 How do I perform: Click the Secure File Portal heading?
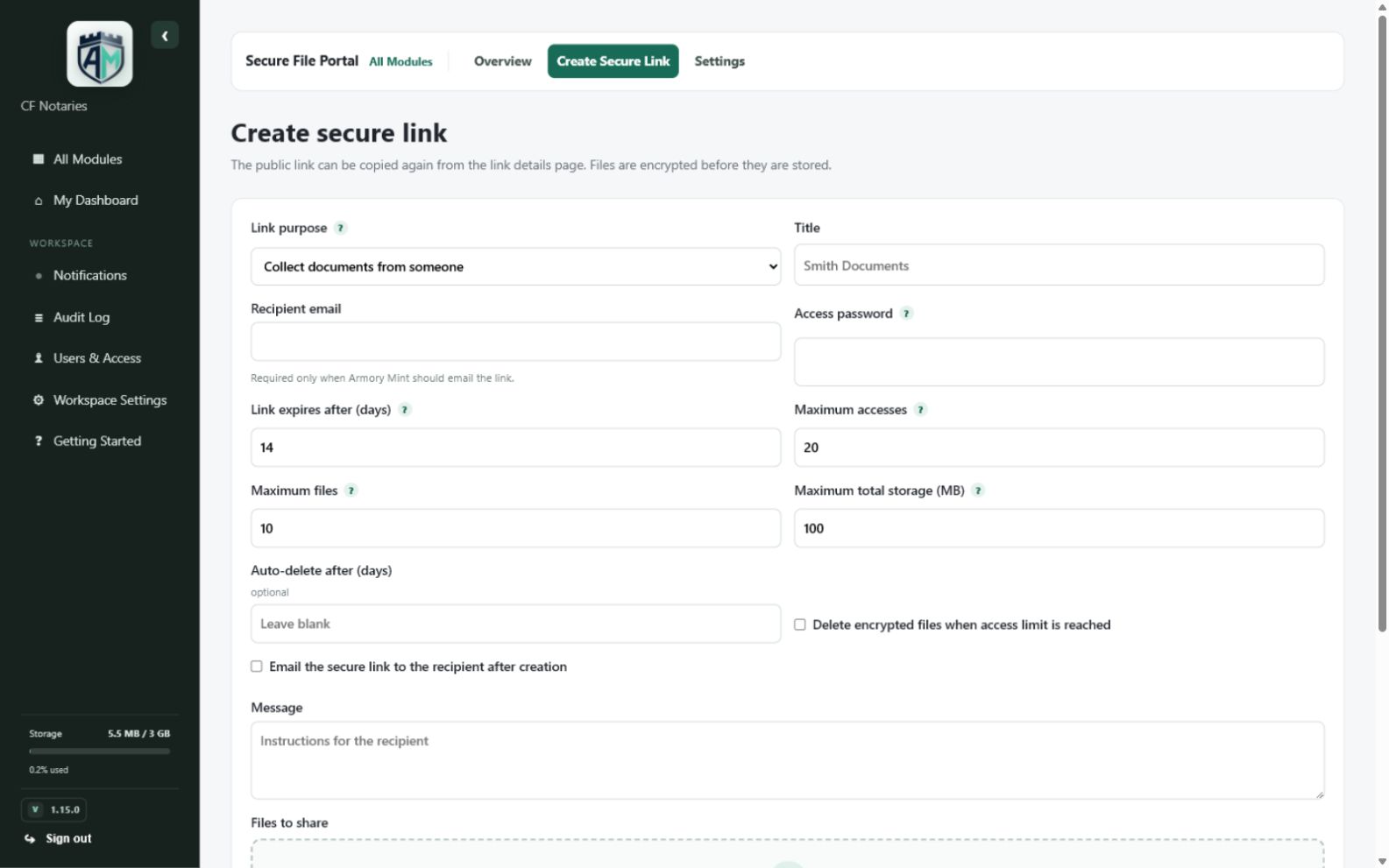pyautogui.click(x=301, y=61)
